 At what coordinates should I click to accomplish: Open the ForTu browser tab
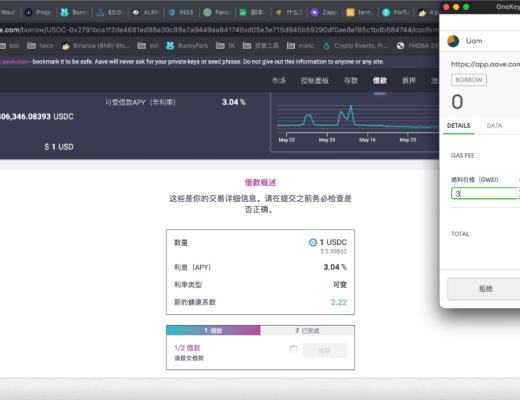396,12
